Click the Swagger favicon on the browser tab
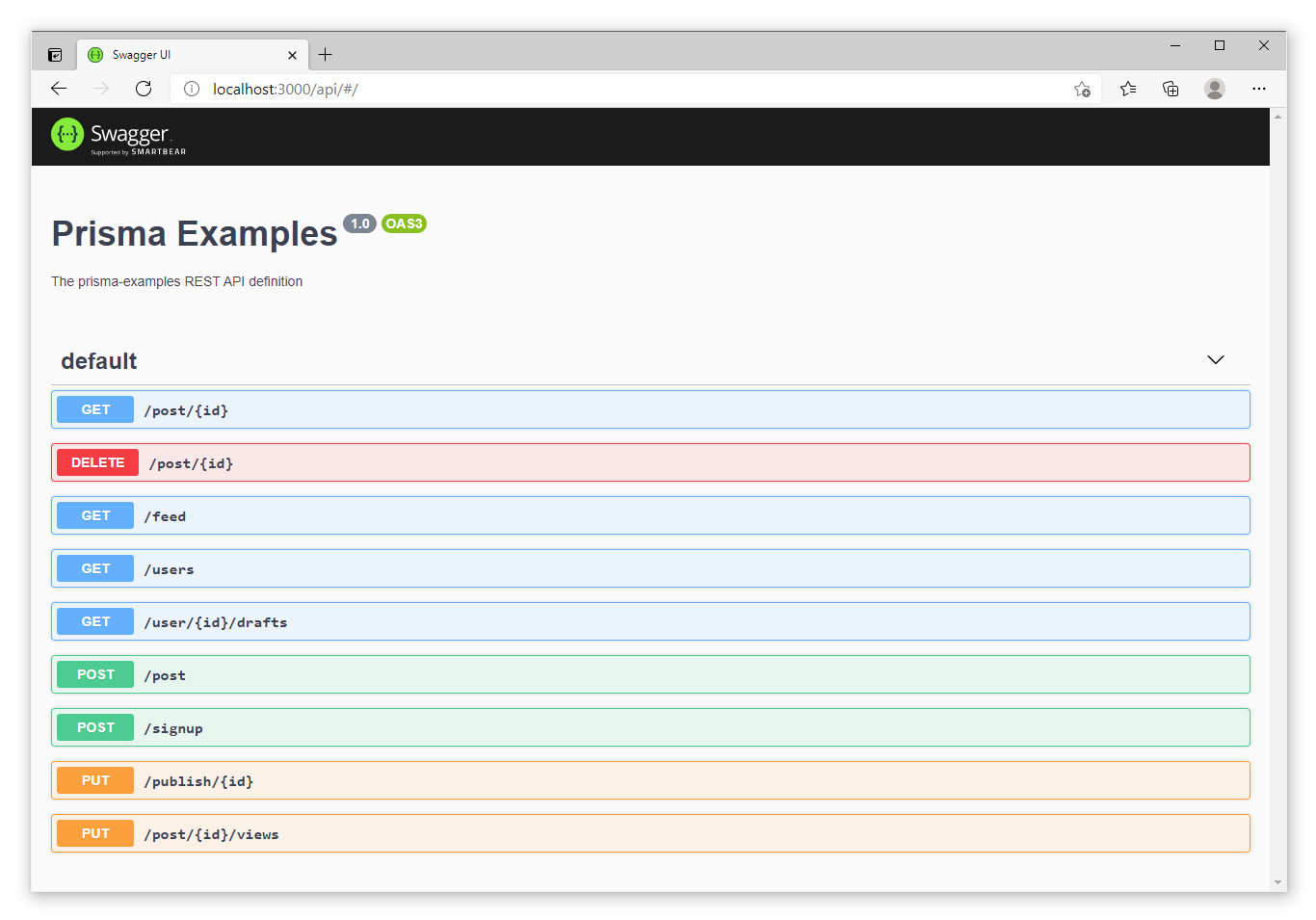 (x=94, y=55)
